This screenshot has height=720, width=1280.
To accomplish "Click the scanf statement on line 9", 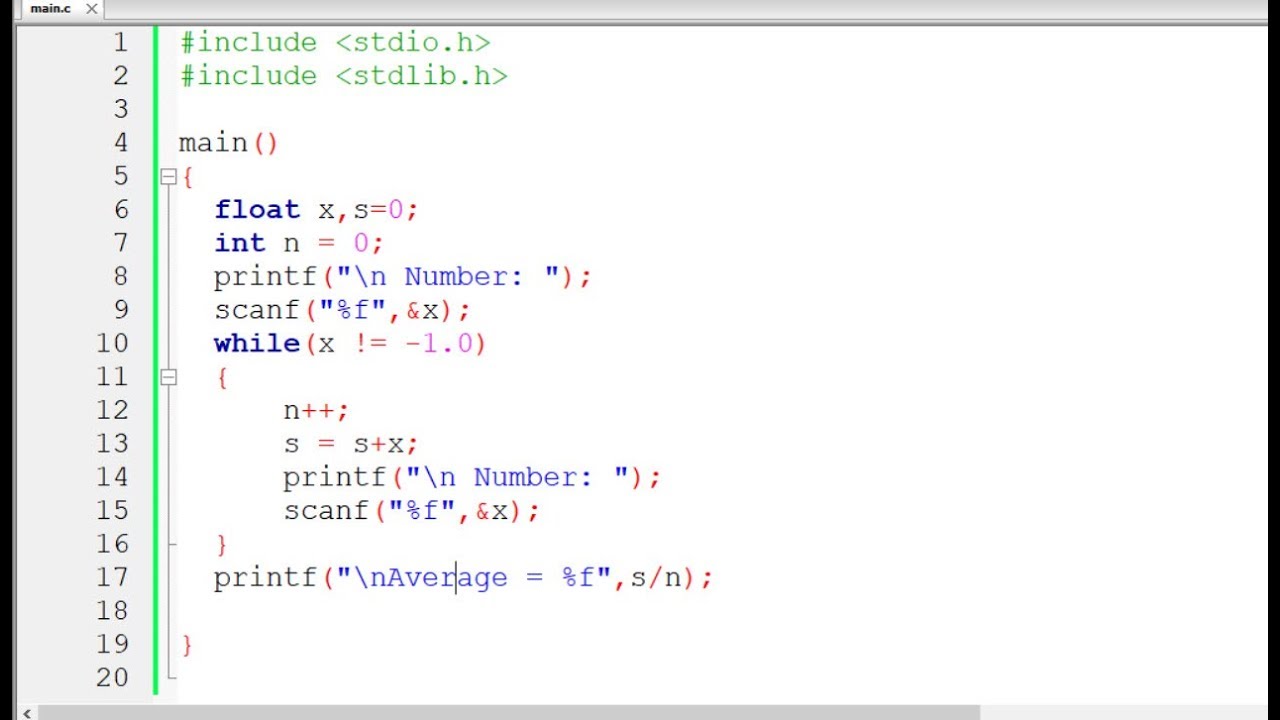I will [342, 310].
